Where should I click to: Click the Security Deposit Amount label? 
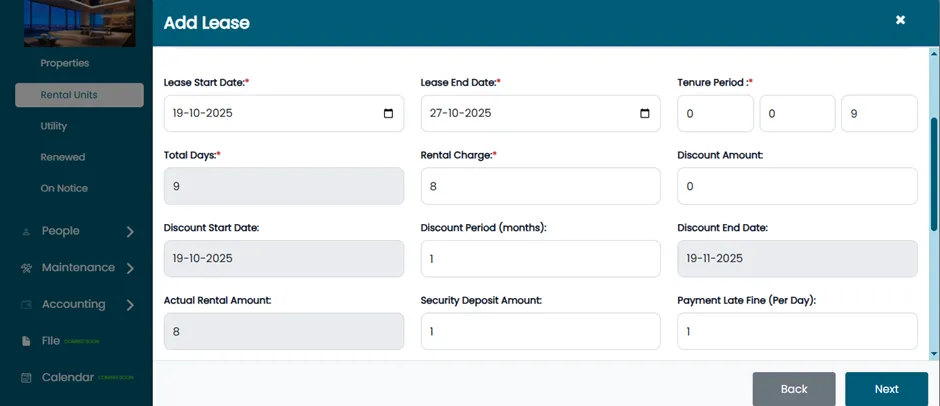pos(481,300)
